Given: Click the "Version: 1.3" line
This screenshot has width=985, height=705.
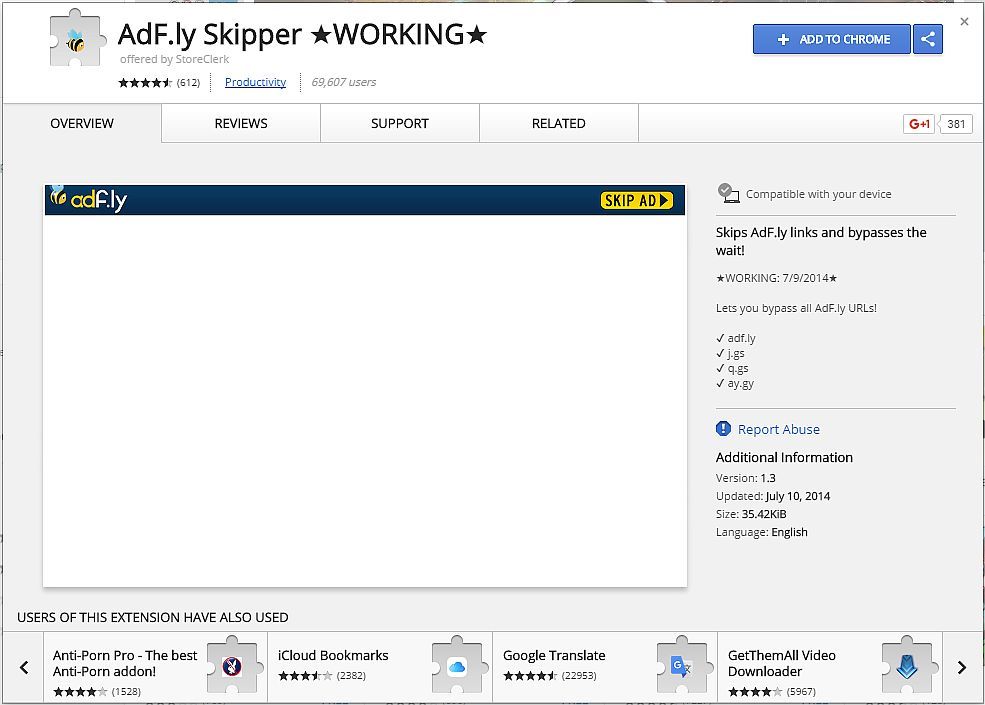Looking at the screenshot, I should (746, 478).
